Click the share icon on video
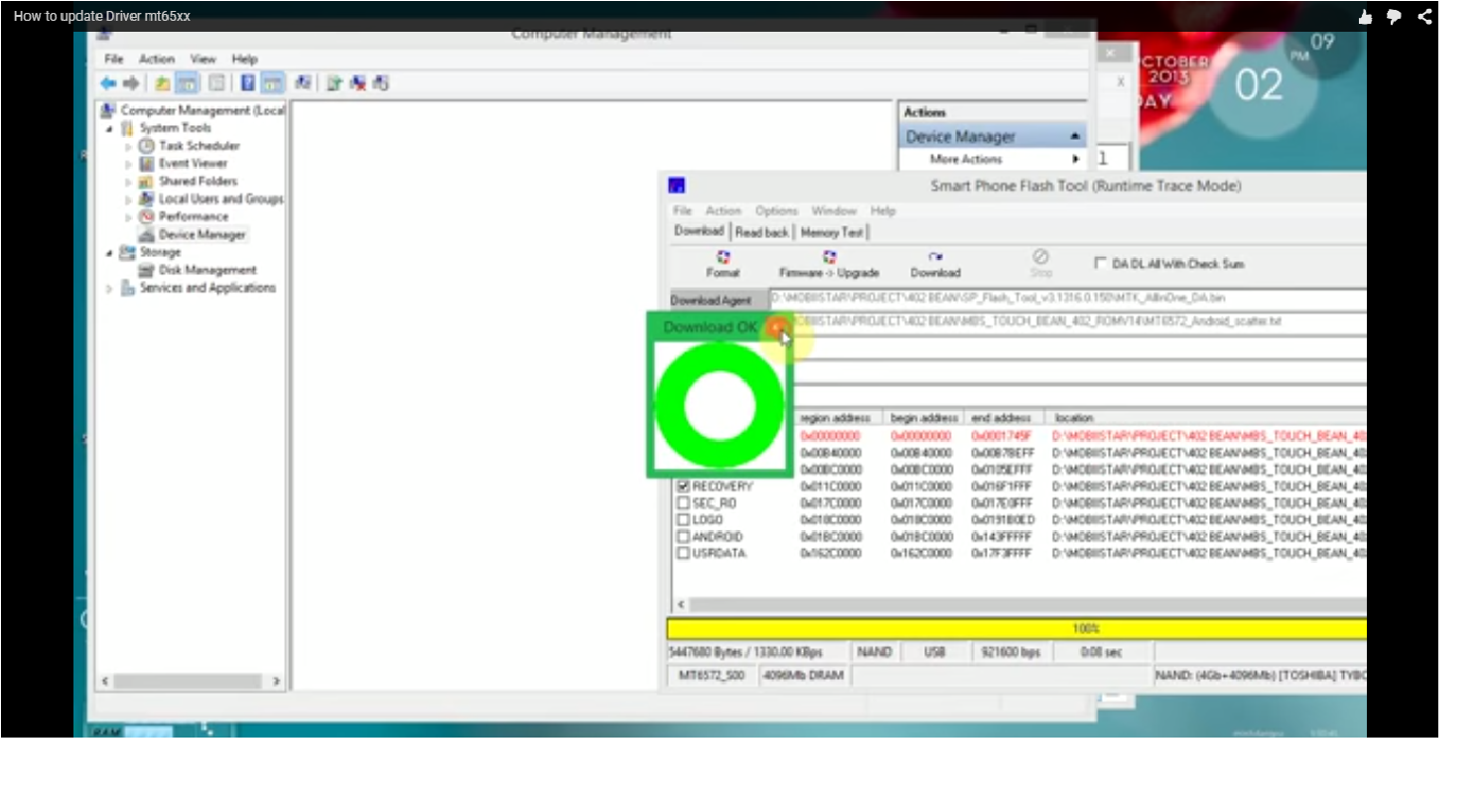1481x812 pixels. click(x=1424, y=16)
